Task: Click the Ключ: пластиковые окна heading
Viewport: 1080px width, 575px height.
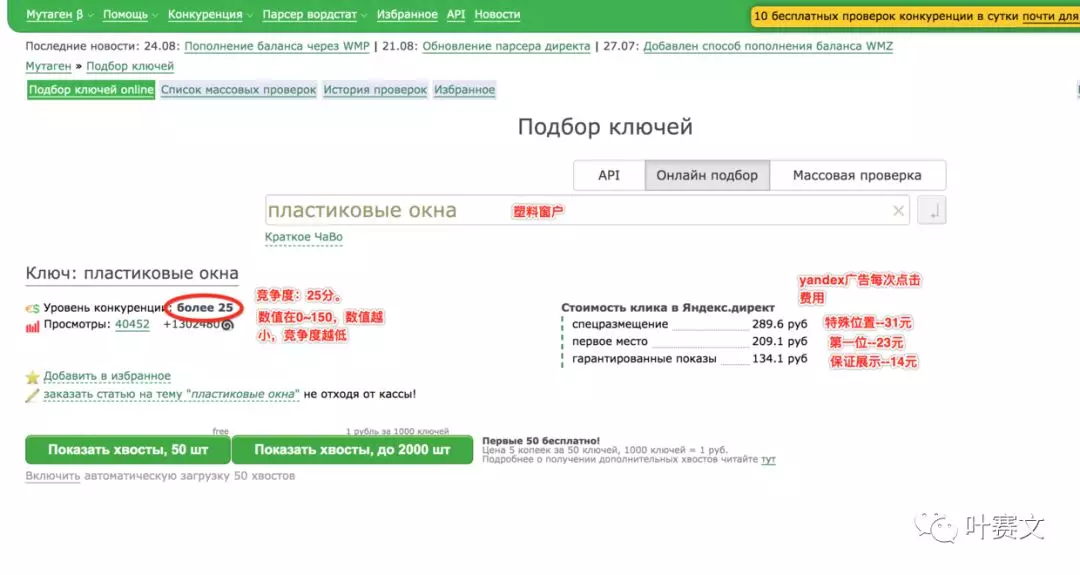Action: coord(132,273)
